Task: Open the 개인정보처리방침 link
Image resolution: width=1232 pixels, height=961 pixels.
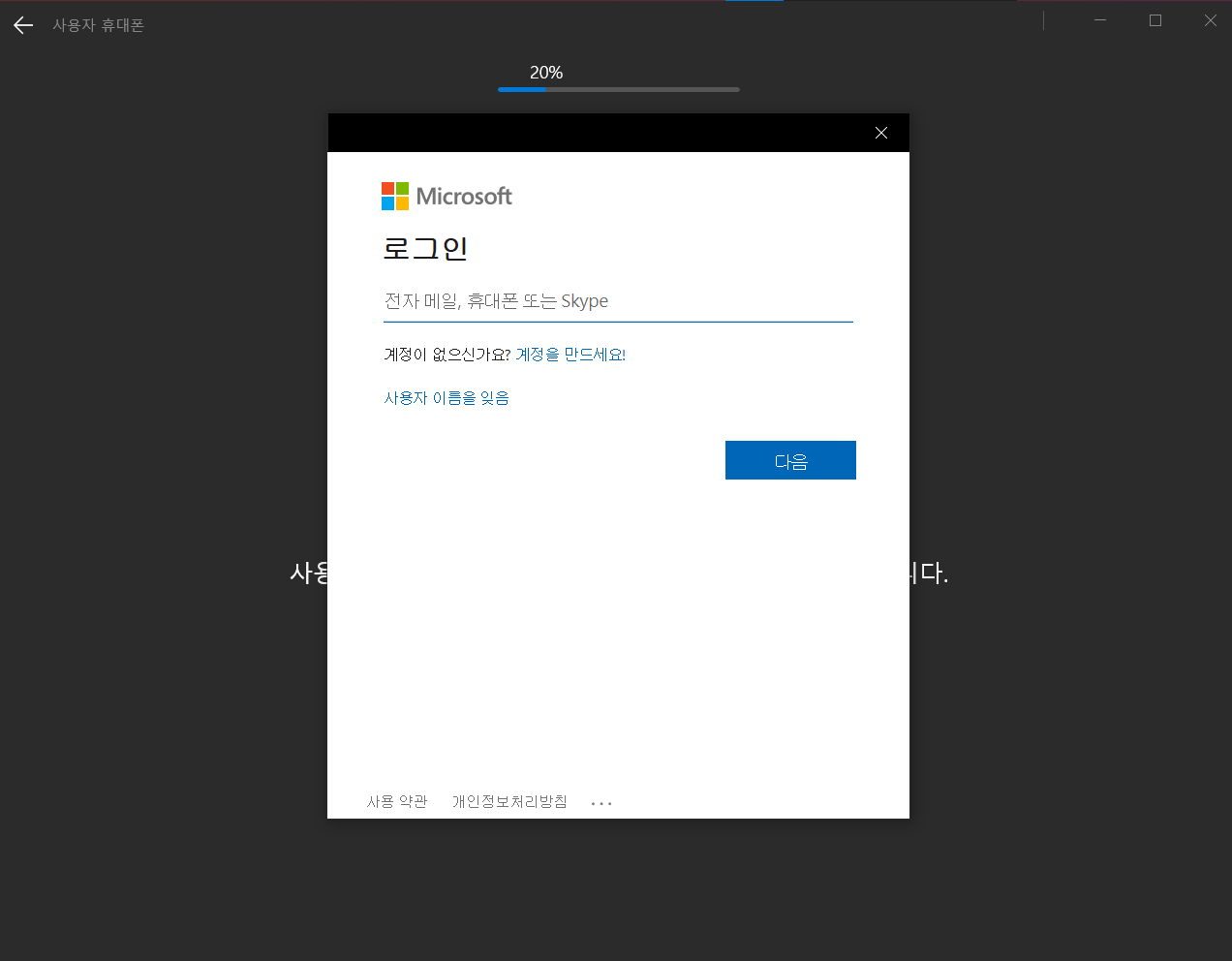Action: (509, 801)
